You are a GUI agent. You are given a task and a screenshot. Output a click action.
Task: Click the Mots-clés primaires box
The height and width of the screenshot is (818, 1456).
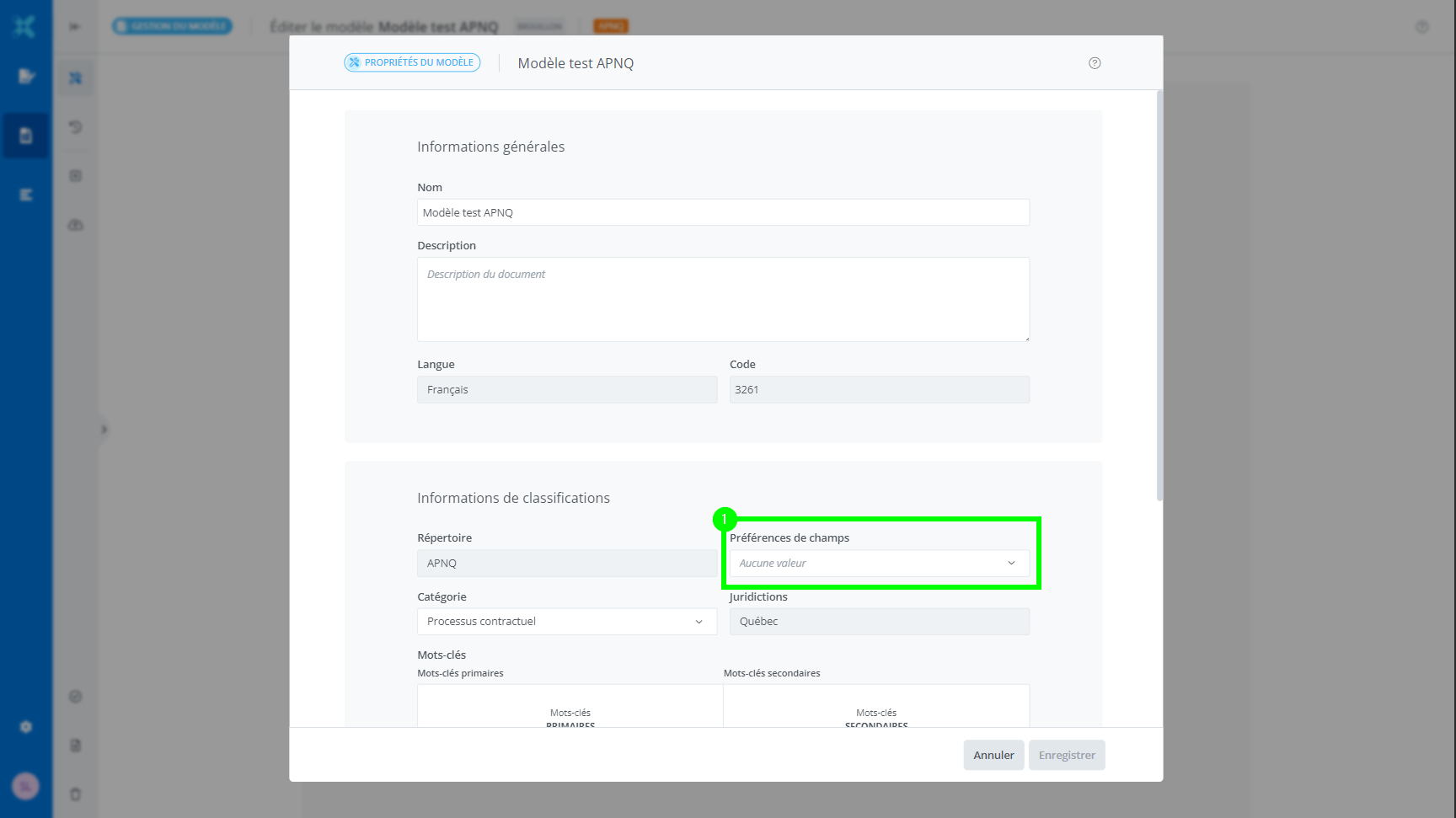click(x=570, y=706)
